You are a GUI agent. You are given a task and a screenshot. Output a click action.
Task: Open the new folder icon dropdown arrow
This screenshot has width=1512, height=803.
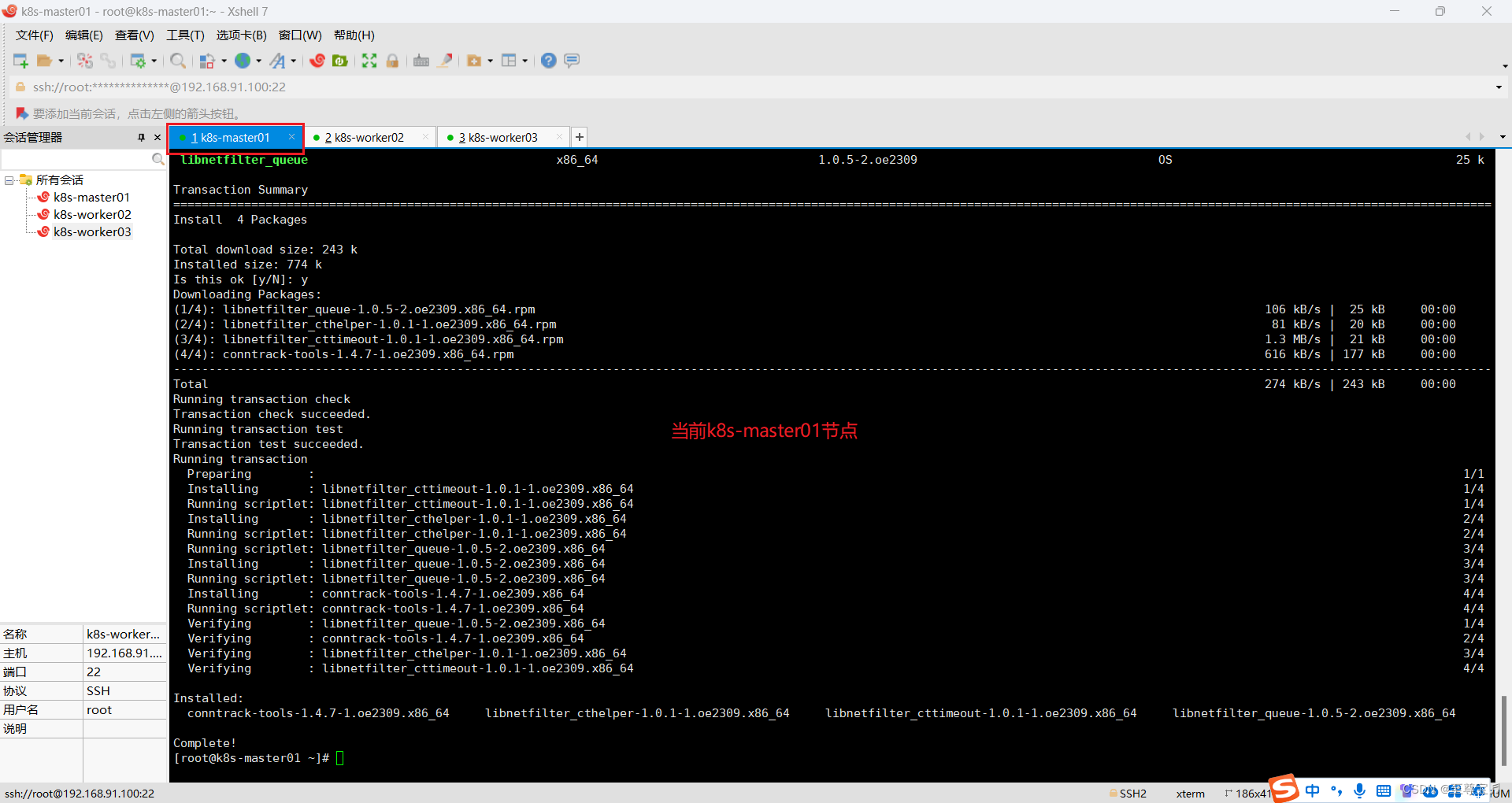pyautogui.click(x=490, y=61)
